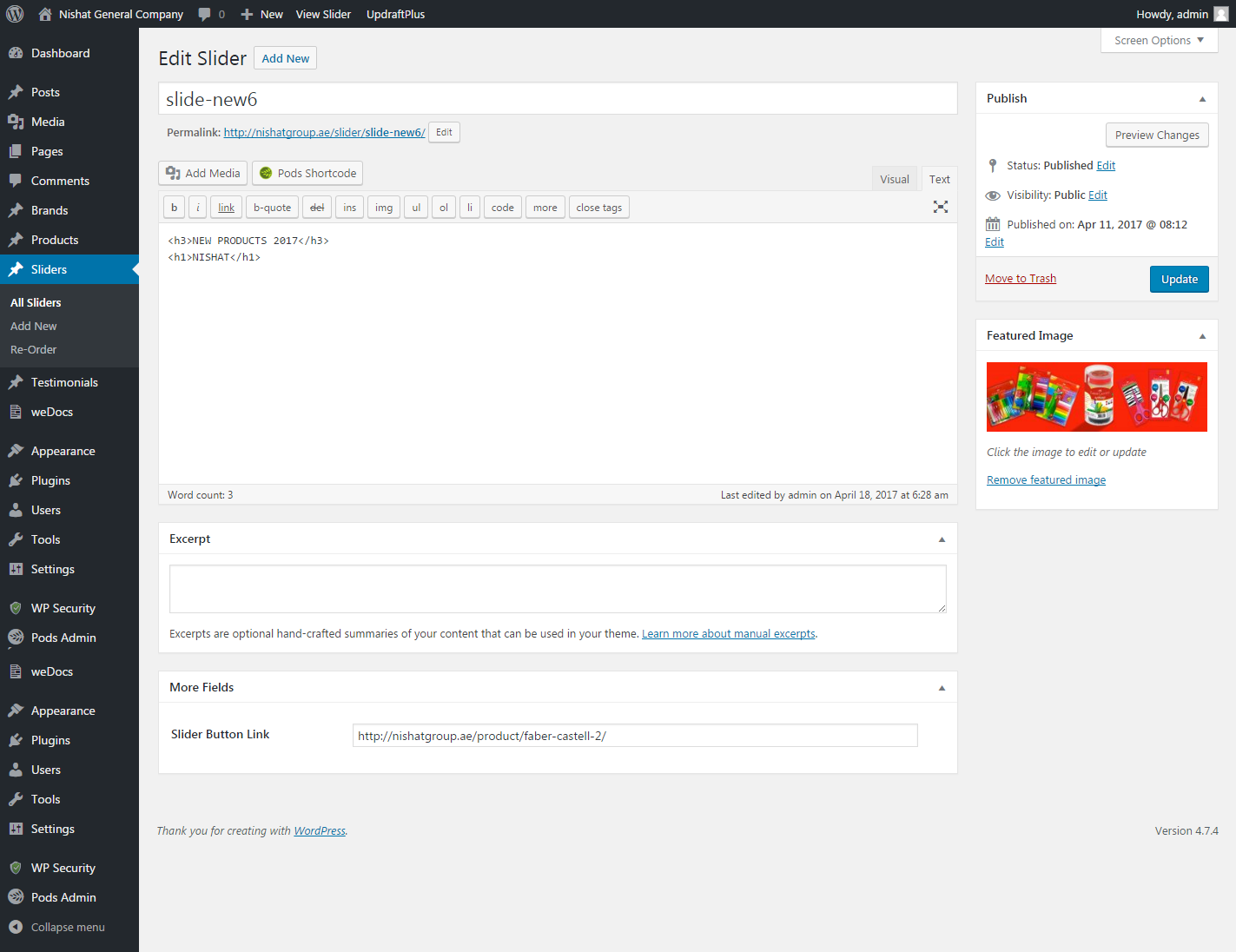Open the Re-Order submenu item

point(34,349)
